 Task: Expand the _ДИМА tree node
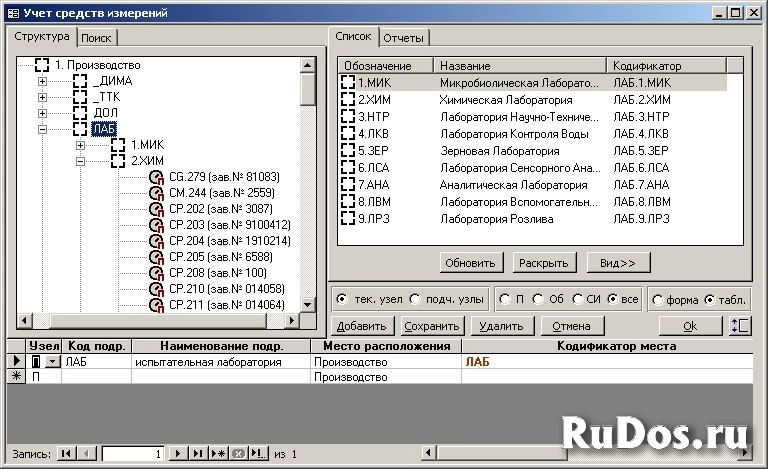43,81
